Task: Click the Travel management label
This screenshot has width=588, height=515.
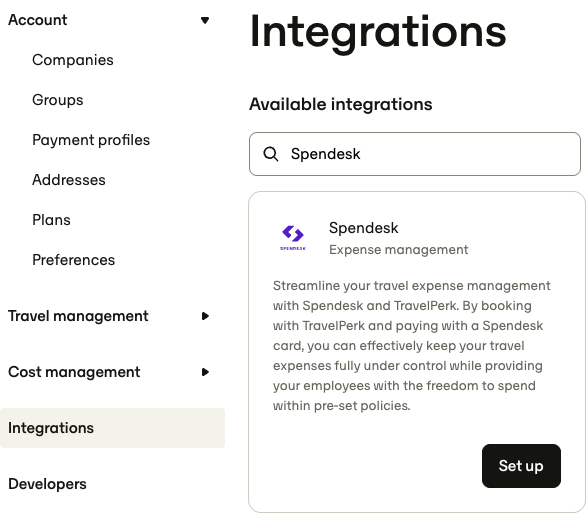Action: point(78,316)
